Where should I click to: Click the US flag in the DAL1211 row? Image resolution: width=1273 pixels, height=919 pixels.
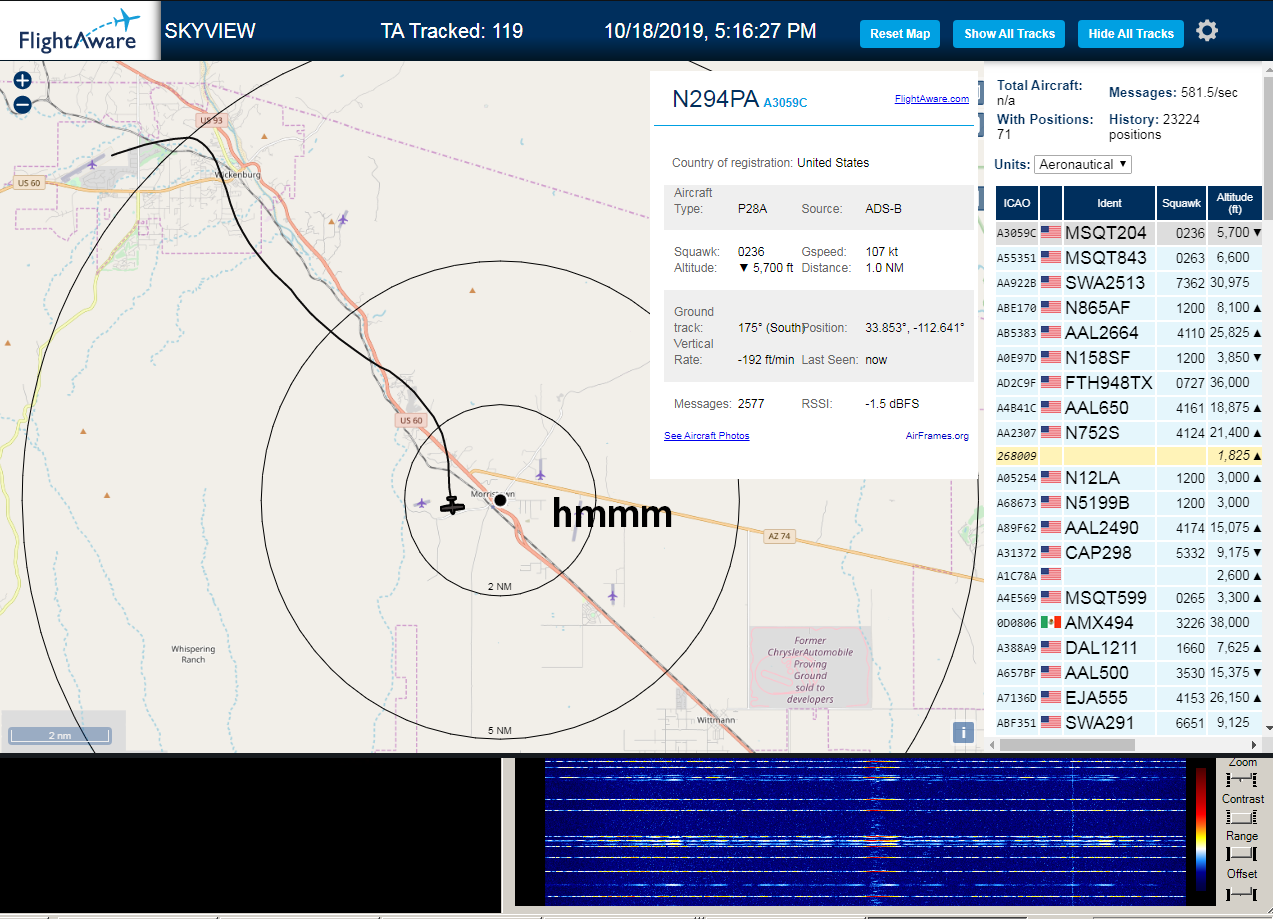pyautogui.click(x=1051, y=647)
